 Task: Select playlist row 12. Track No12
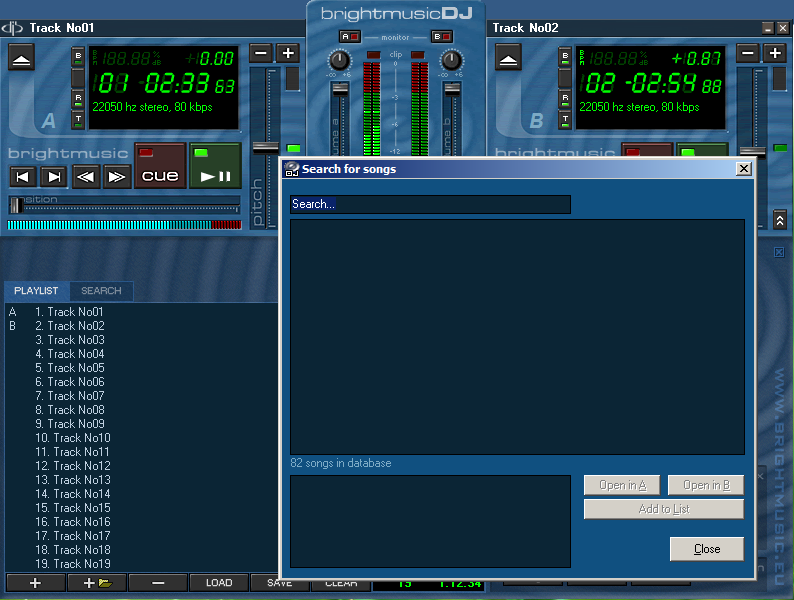[141, 466]
